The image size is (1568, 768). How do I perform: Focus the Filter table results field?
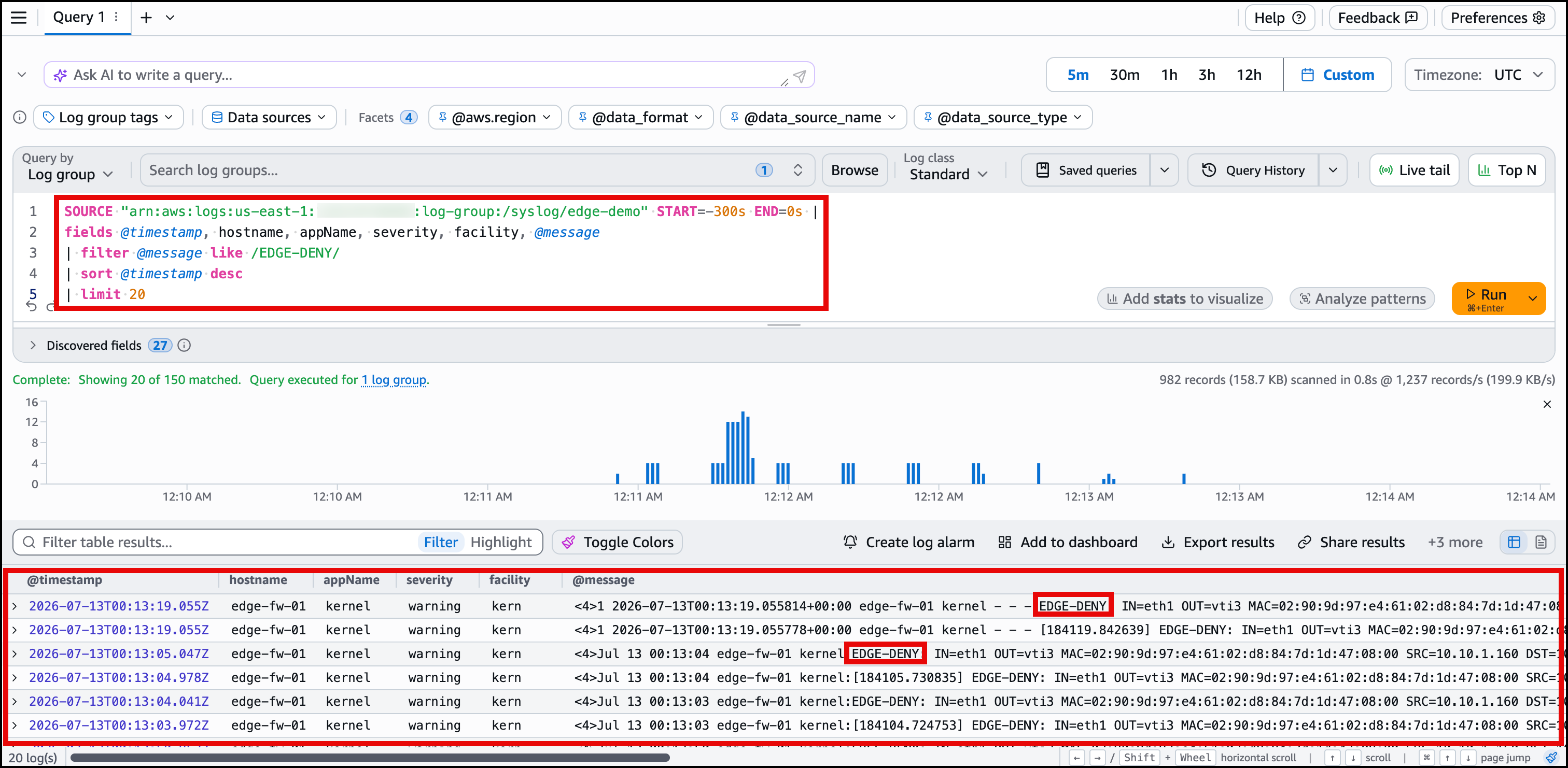click(225, 542)
